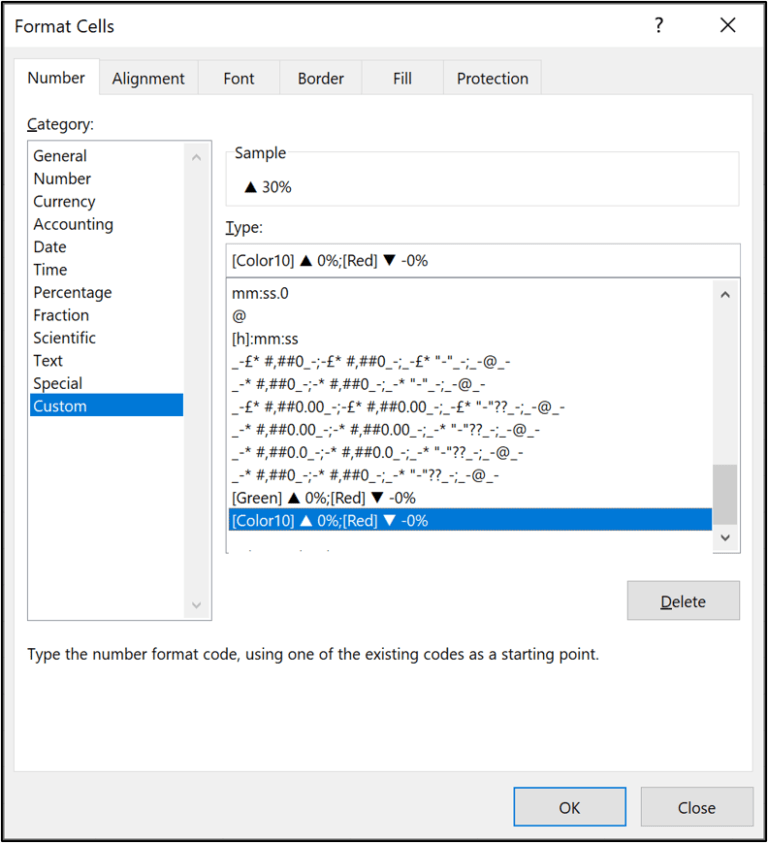This screenshot has height=843, width=768.
Task: Open the Font tab
Action: (x=238, y=77)
